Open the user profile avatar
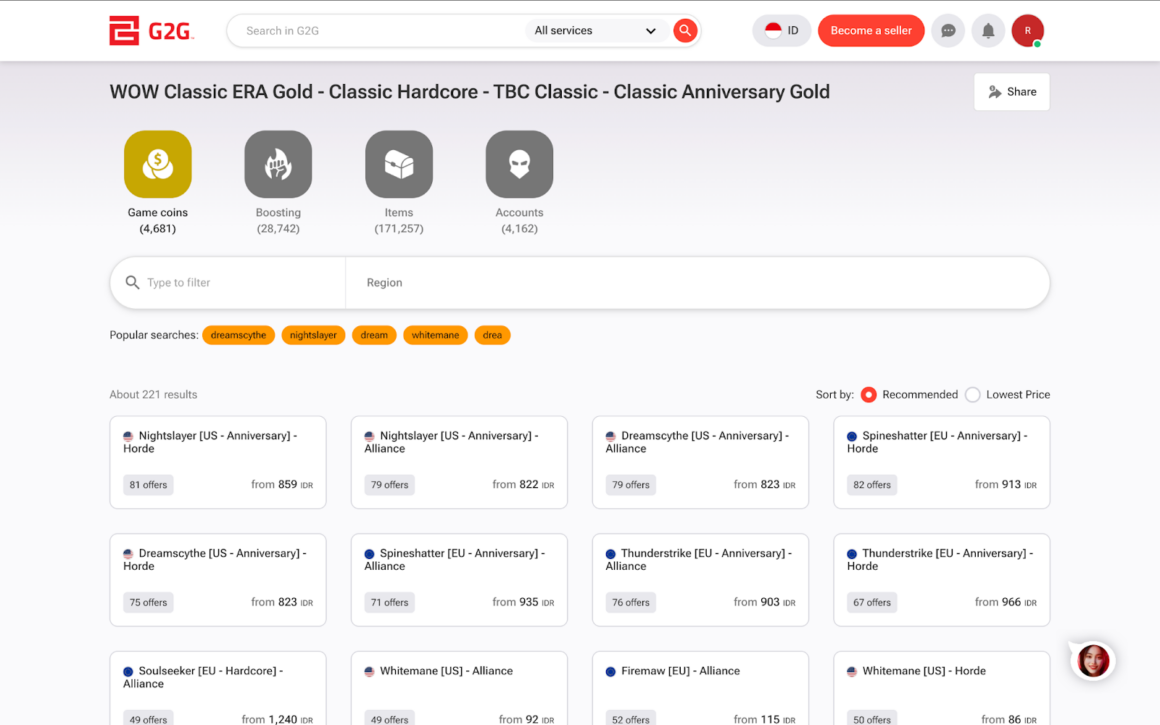Viewport: 1160px width, 725px height. tap(1027, 31)
